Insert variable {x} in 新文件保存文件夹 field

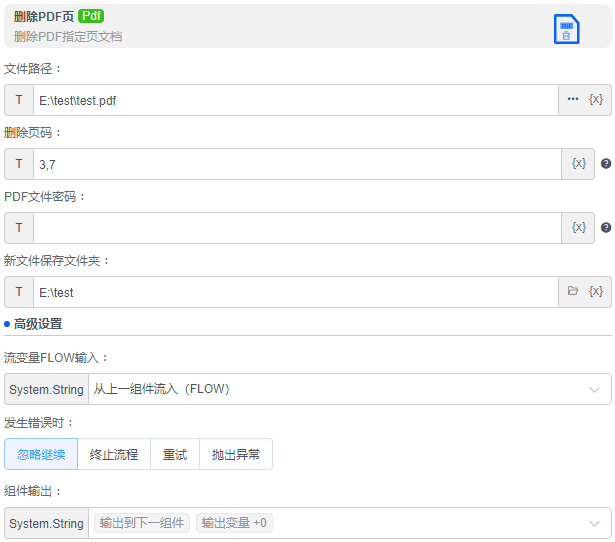(x=595, y=291)
